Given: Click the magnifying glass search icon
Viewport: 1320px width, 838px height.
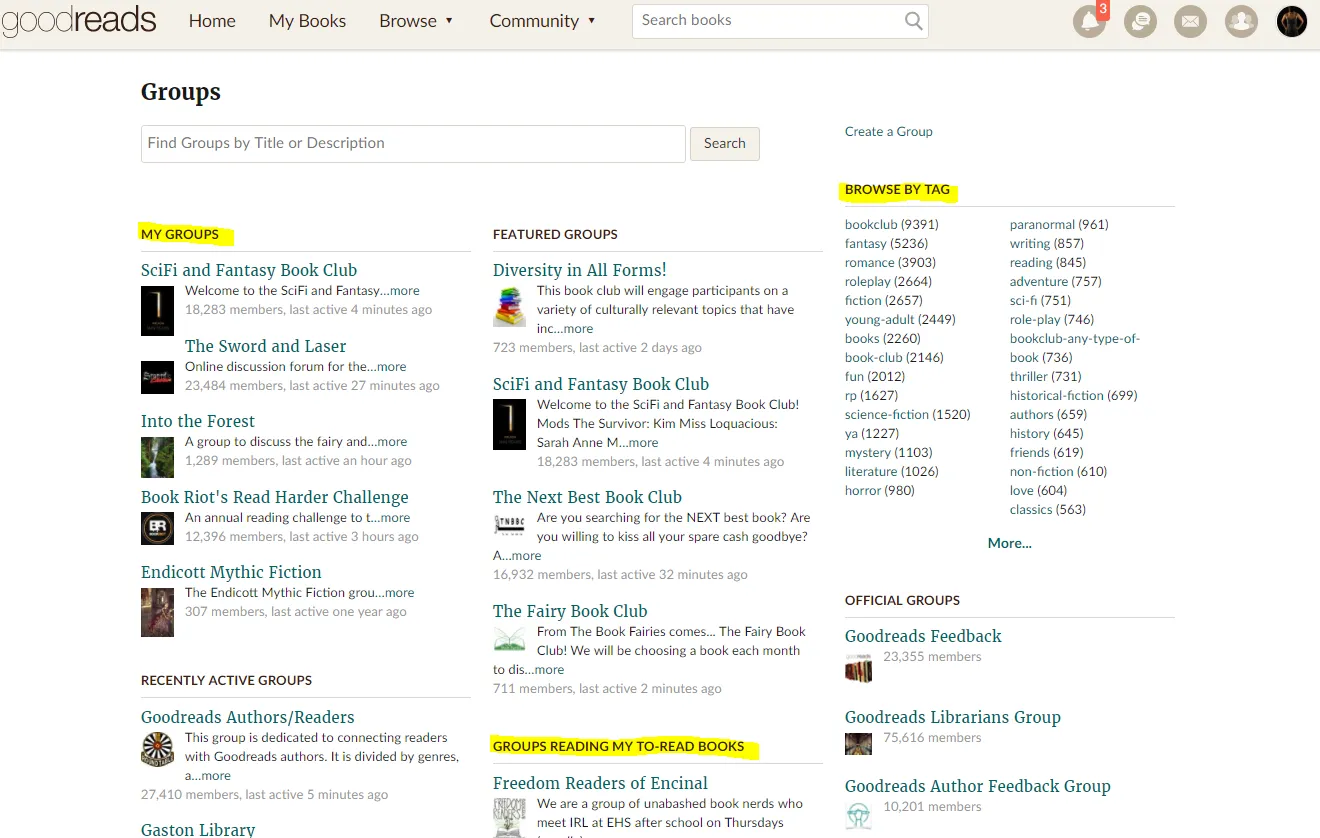Looking at the screenshot, I should (913, 21).
